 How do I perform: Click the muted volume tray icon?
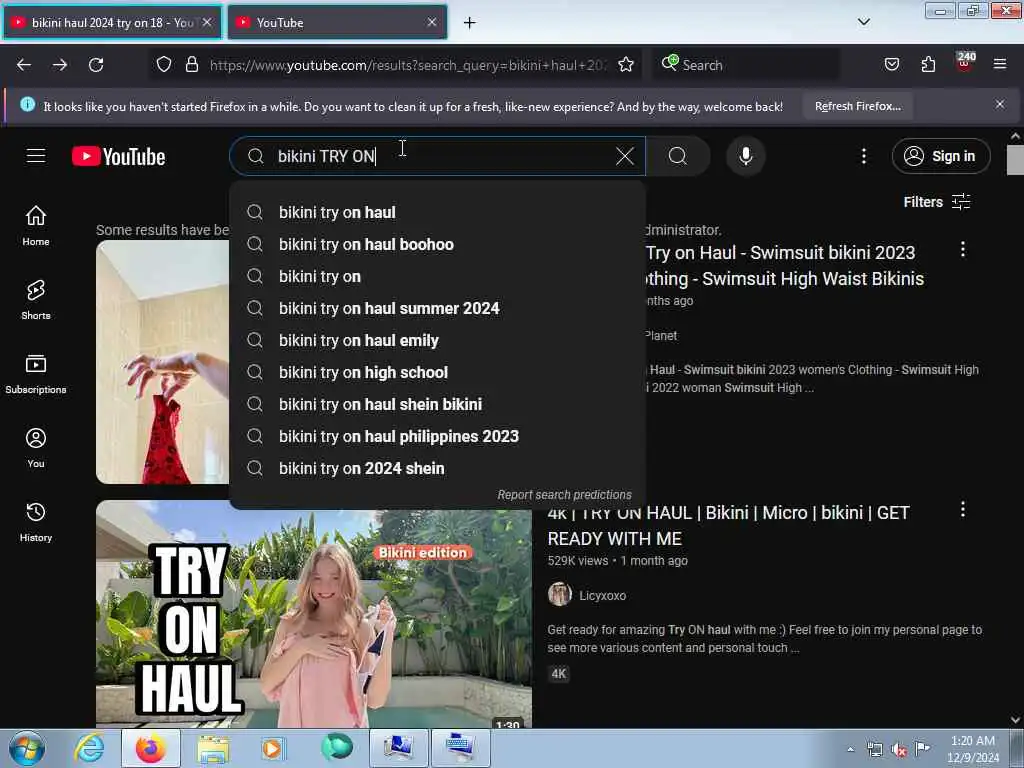[x=899, y=749]
